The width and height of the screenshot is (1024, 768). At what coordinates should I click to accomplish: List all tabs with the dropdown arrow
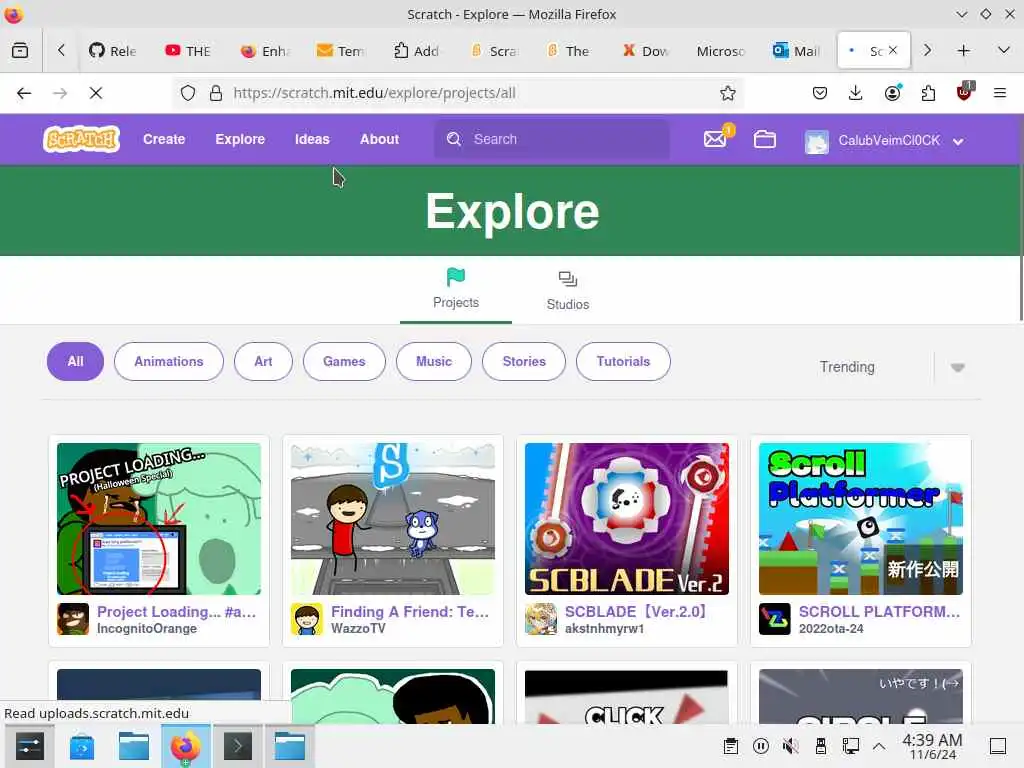1004,50
